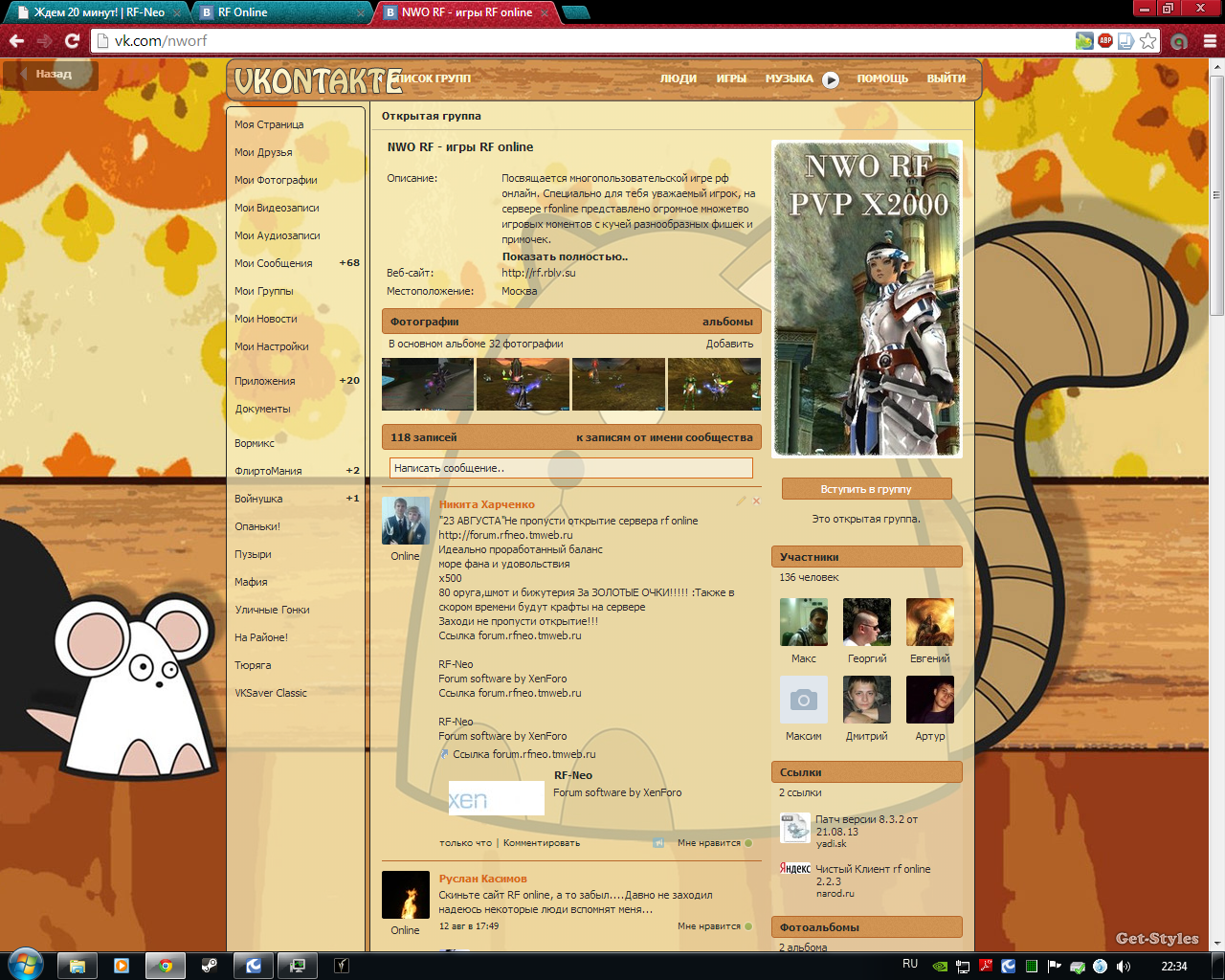The height and width of the screenshot is (980, 1225).
Task: Open Мои Группы in the sidebar
Action: click(264, 291)
